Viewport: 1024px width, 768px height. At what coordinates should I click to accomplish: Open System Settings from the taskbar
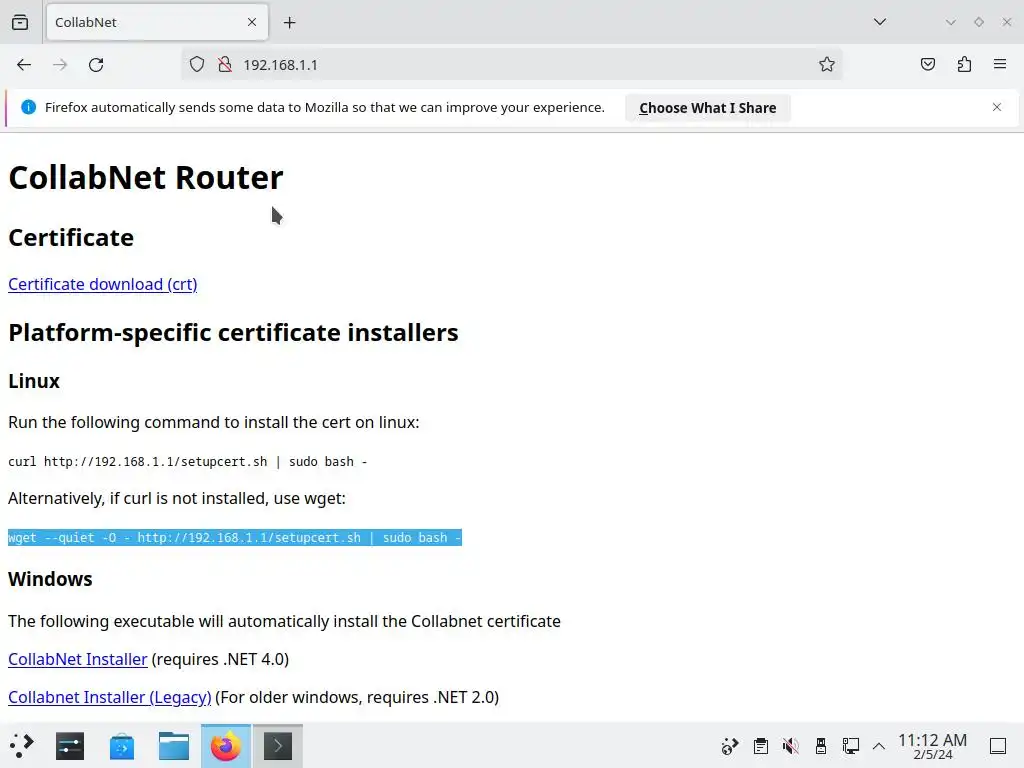point(70,746)
